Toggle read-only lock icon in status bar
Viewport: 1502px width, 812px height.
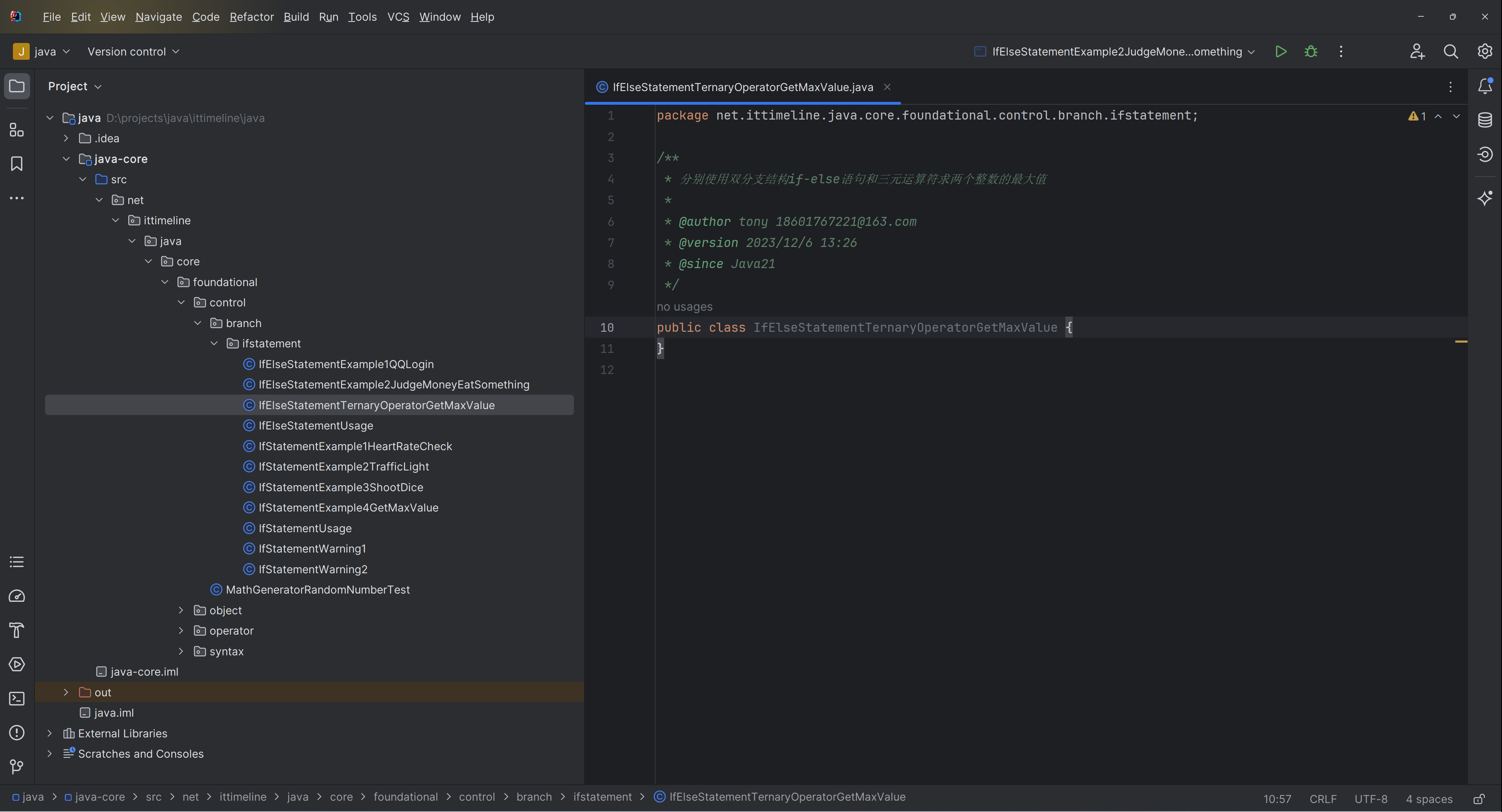(x=1479, y=799)
